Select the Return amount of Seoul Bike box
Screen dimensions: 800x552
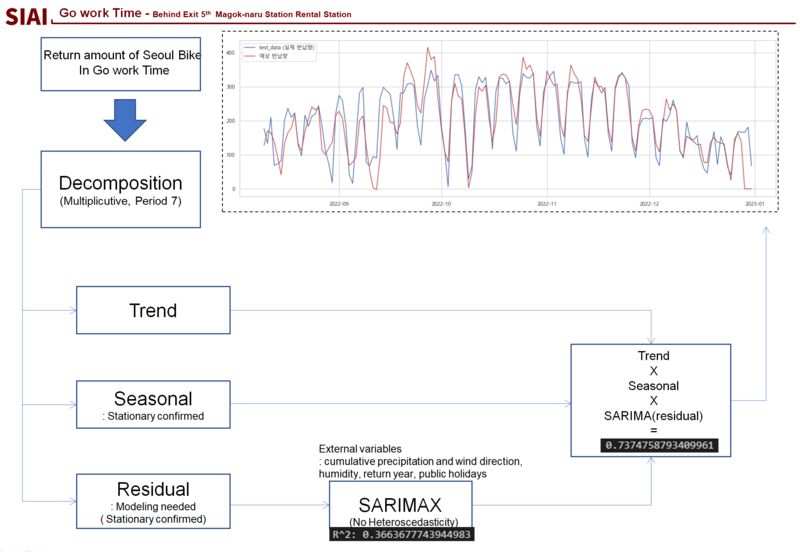(121, 62)
